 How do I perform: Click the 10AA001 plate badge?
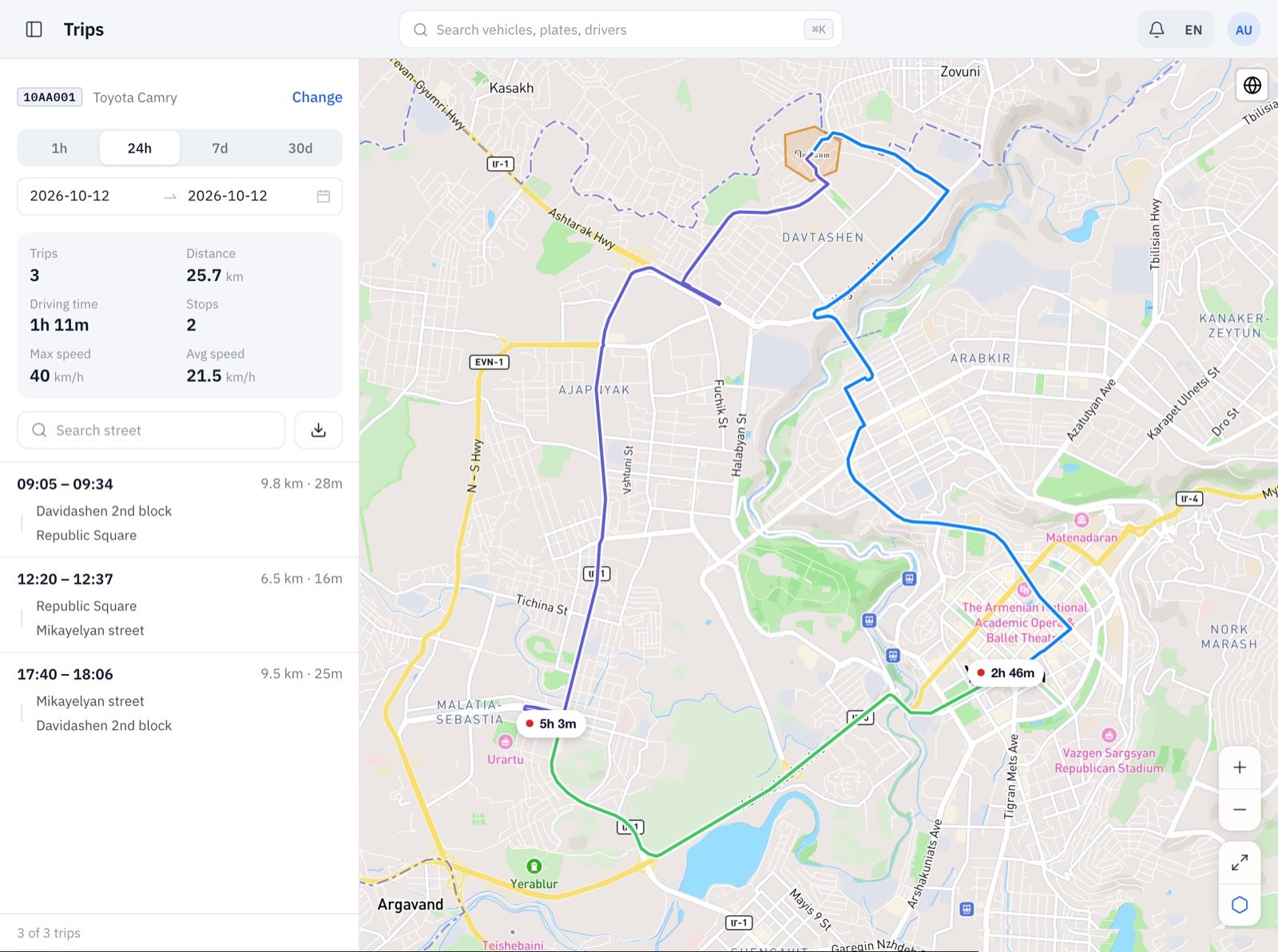(x=50, y=97)
